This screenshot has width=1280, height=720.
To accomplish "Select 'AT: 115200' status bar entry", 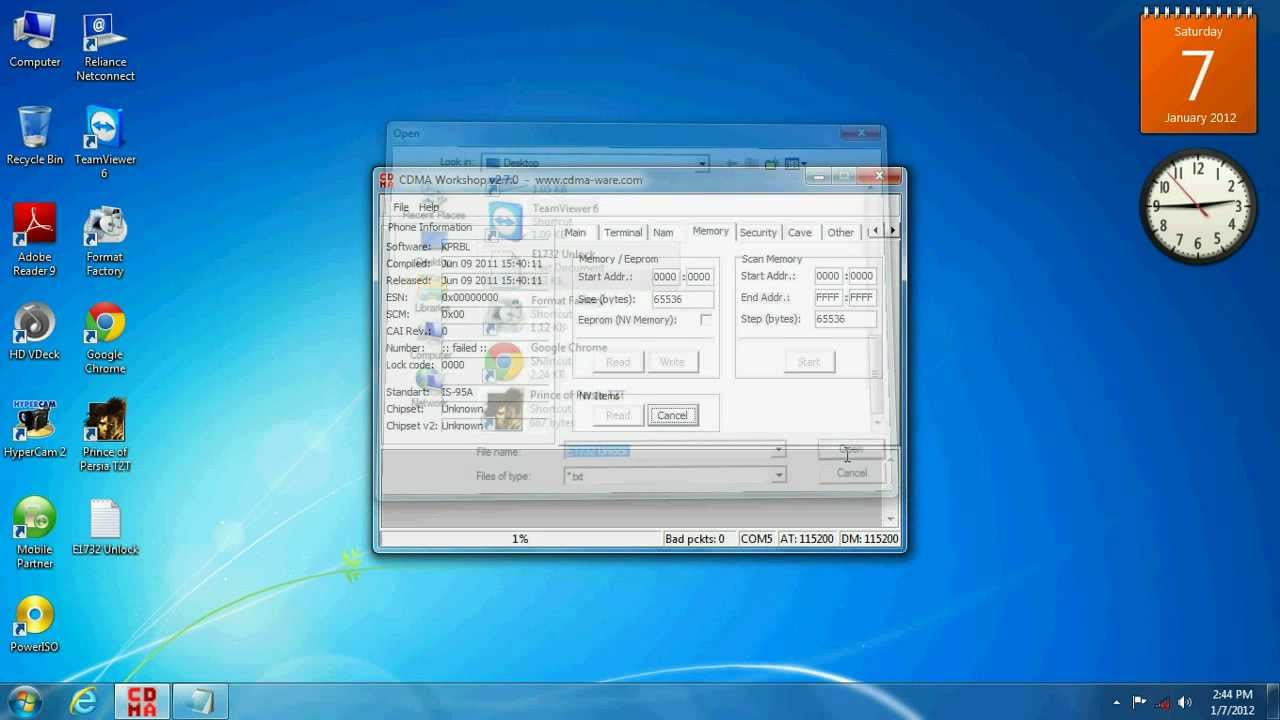I will 806,539.
